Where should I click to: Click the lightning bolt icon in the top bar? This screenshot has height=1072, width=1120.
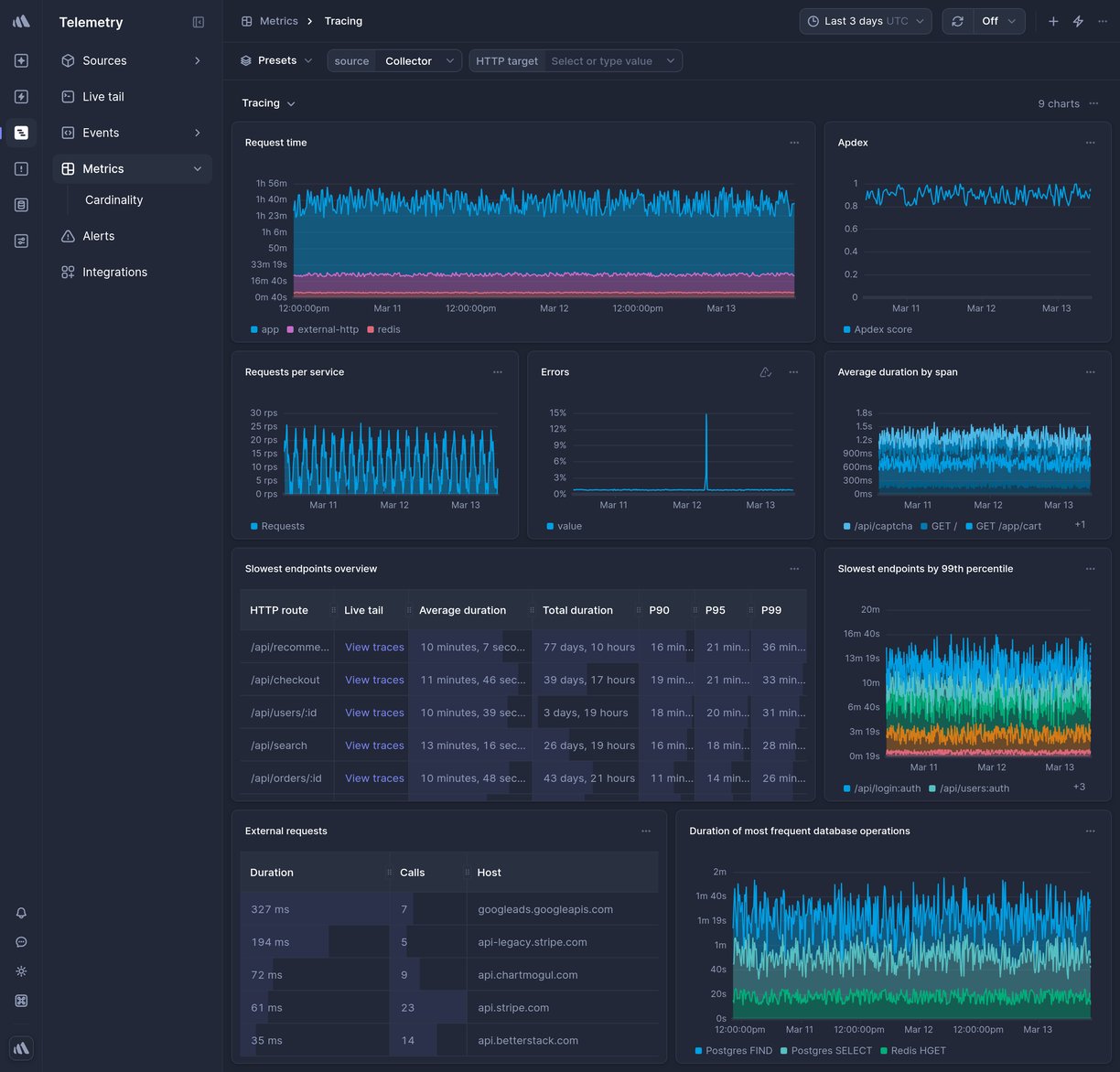(x=1078, y=20)
